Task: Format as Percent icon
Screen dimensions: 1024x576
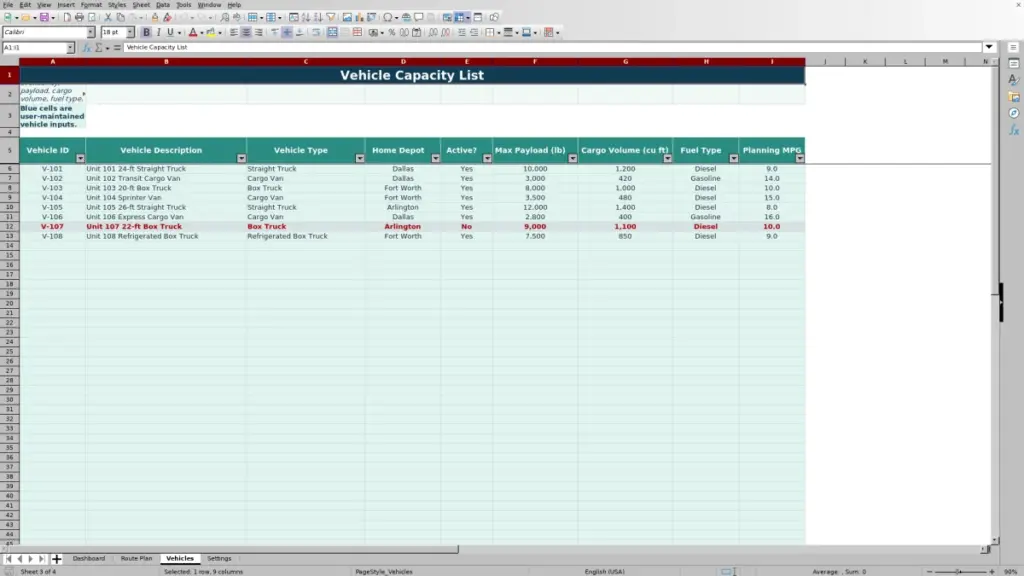Action: click(x=392, y=32)
